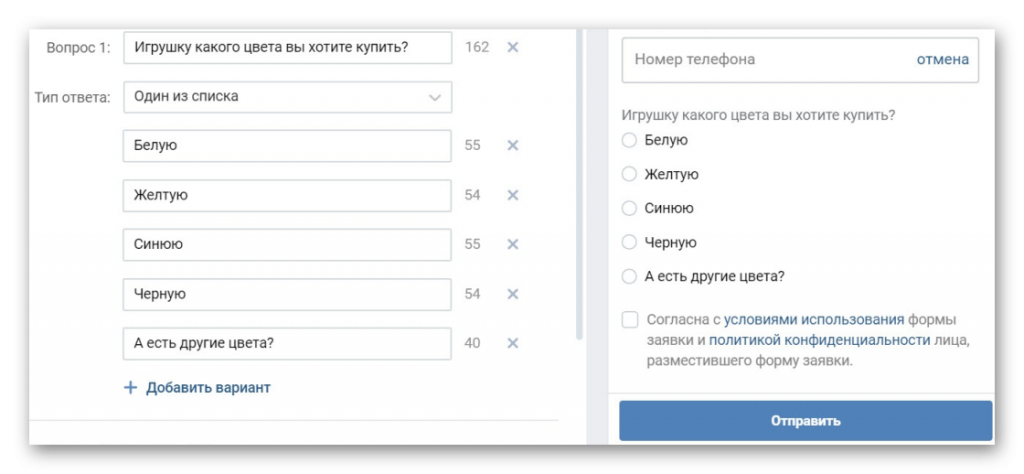Delete the 'А есть другие цвета?' option
The image size is (1024, 474).
pyautogui.click(x=512, y=343)
